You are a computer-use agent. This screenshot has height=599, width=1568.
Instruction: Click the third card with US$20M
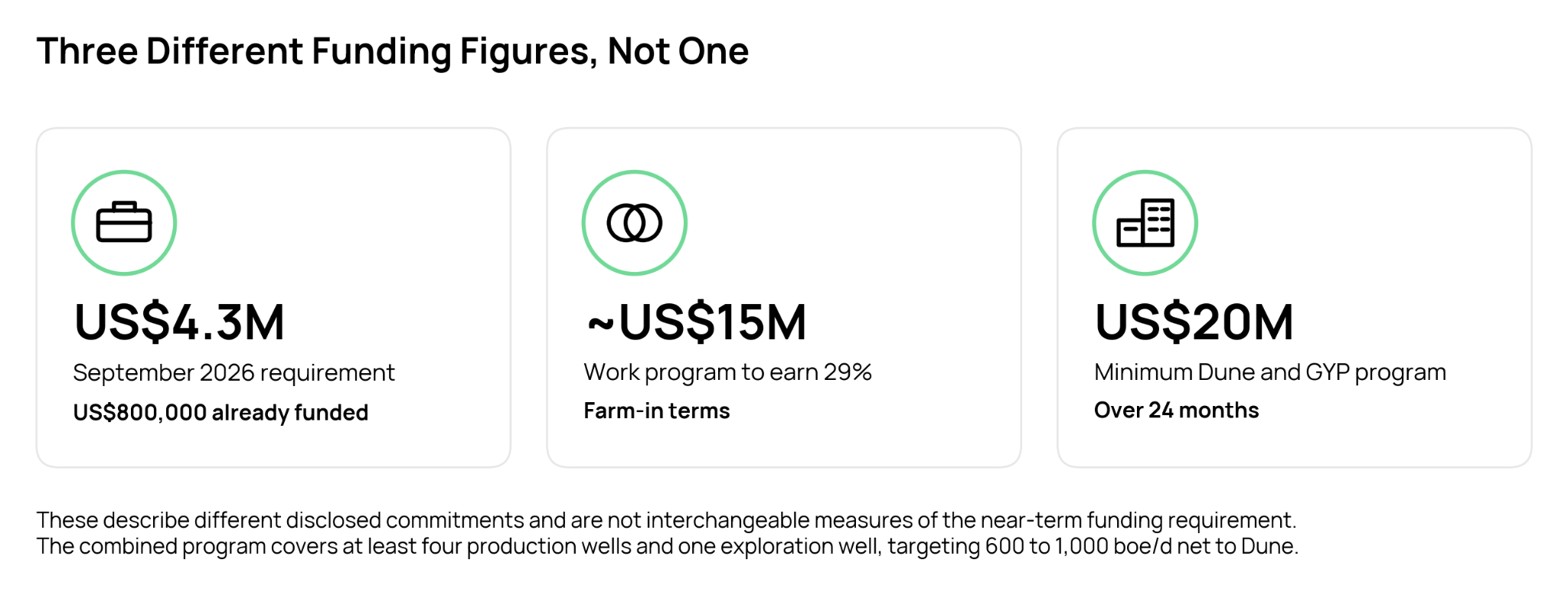coord(1295,297)
